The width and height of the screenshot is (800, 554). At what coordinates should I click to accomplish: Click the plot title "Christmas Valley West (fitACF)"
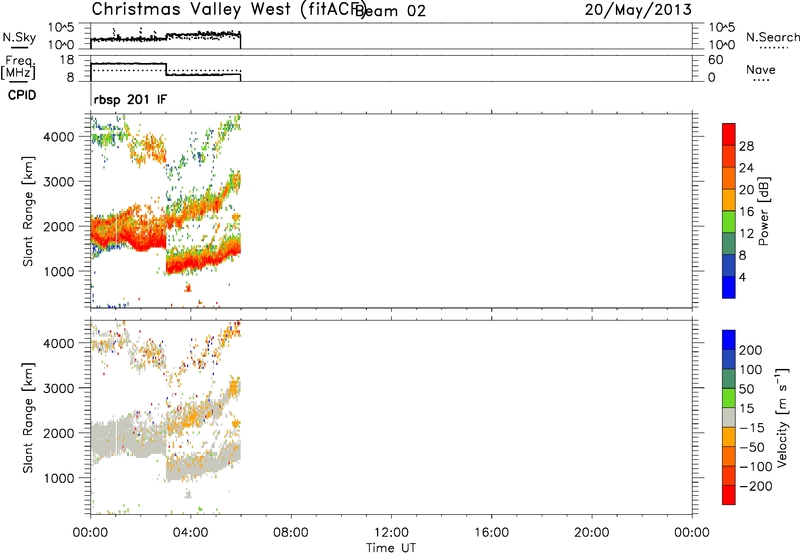(229, 10)
